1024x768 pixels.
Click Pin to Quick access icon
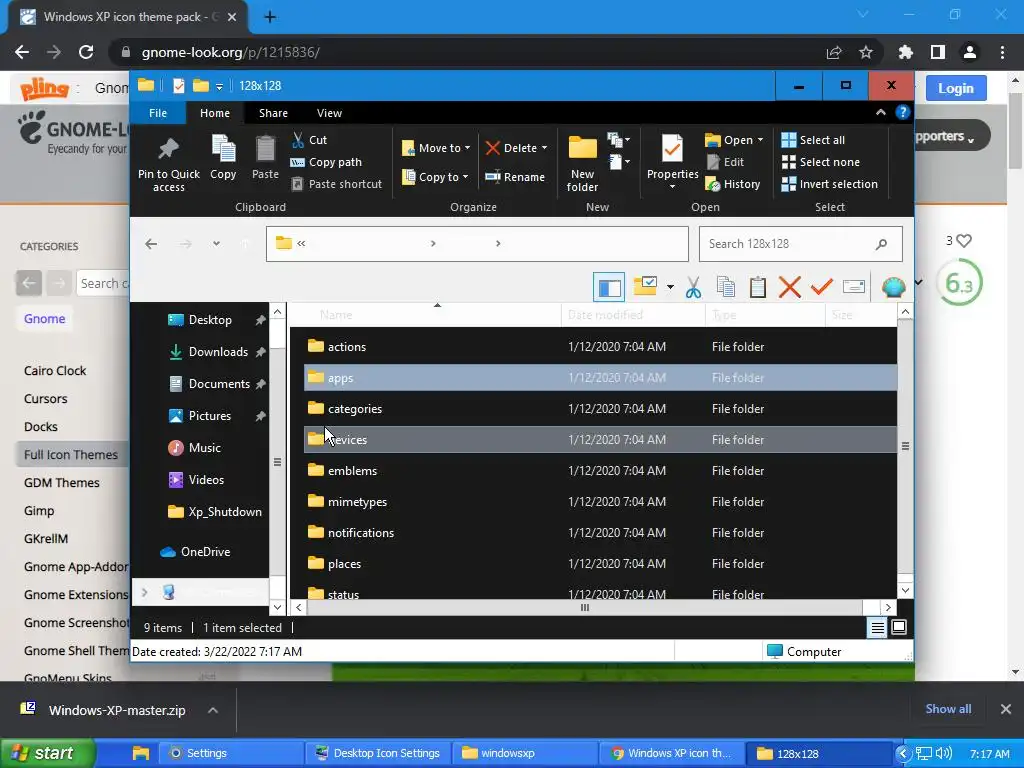click(x=168, y=163)
